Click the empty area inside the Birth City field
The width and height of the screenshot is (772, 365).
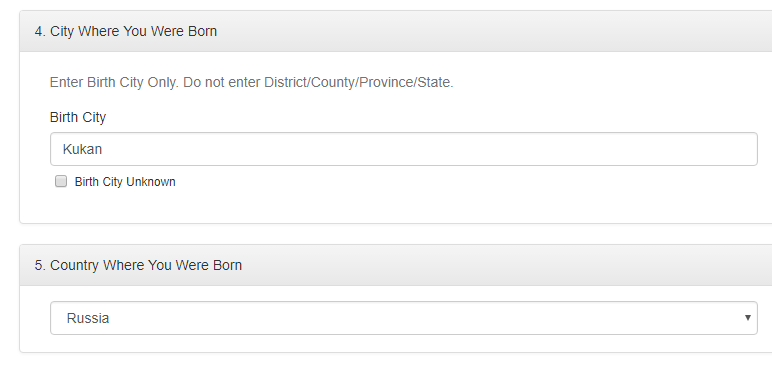tap(428, 149)
